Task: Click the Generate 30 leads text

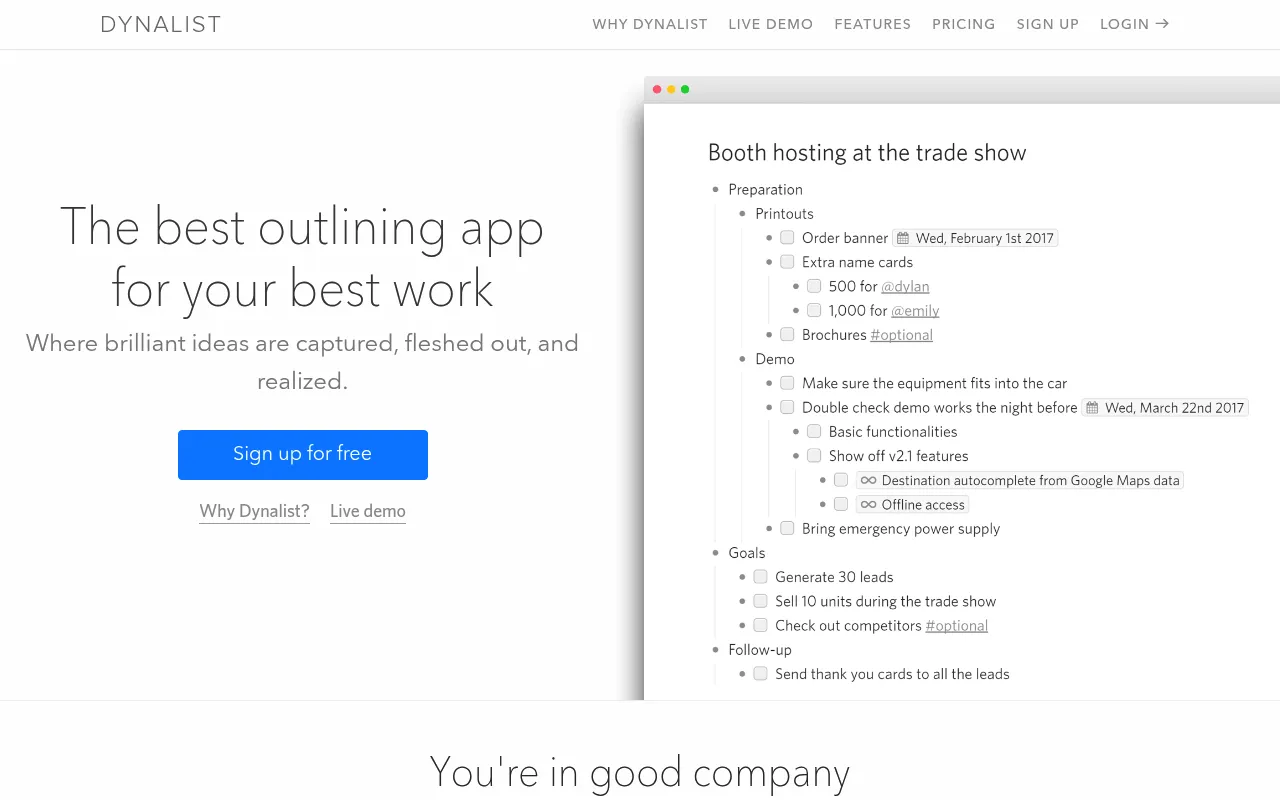Action: coord(834,577)
